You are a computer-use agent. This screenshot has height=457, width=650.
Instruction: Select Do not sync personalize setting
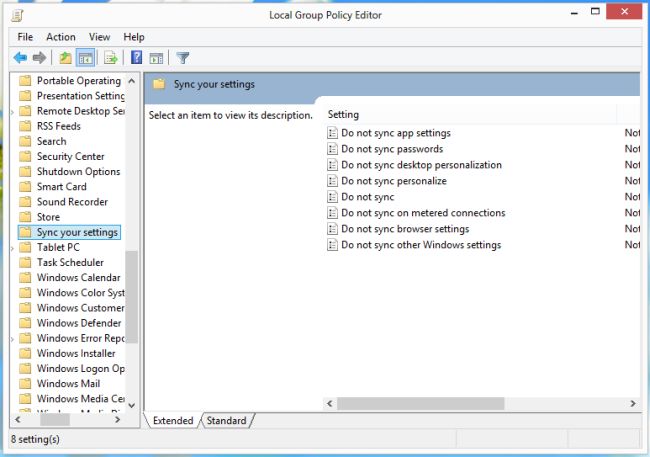click(394, 181)
